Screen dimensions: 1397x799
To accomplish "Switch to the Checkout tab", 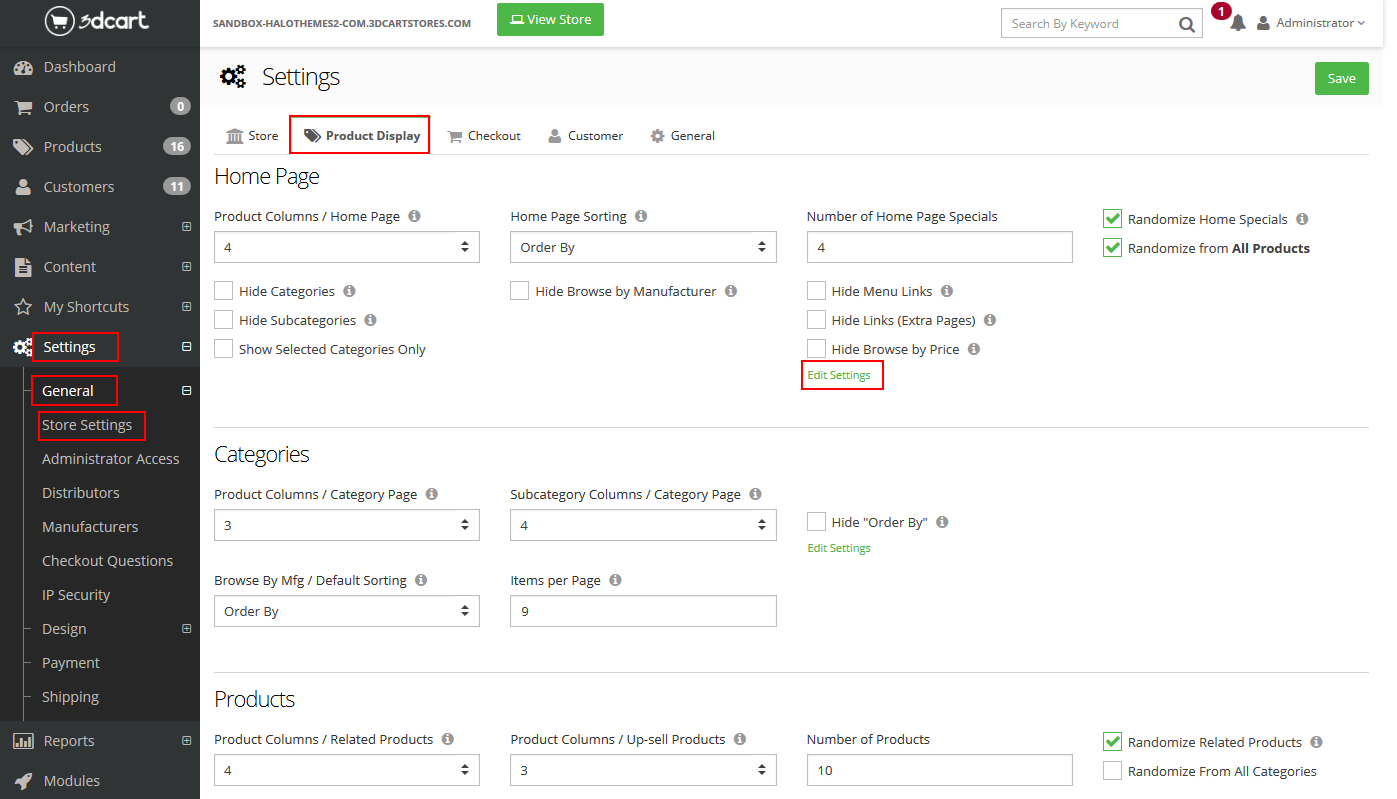I will 484,136.
